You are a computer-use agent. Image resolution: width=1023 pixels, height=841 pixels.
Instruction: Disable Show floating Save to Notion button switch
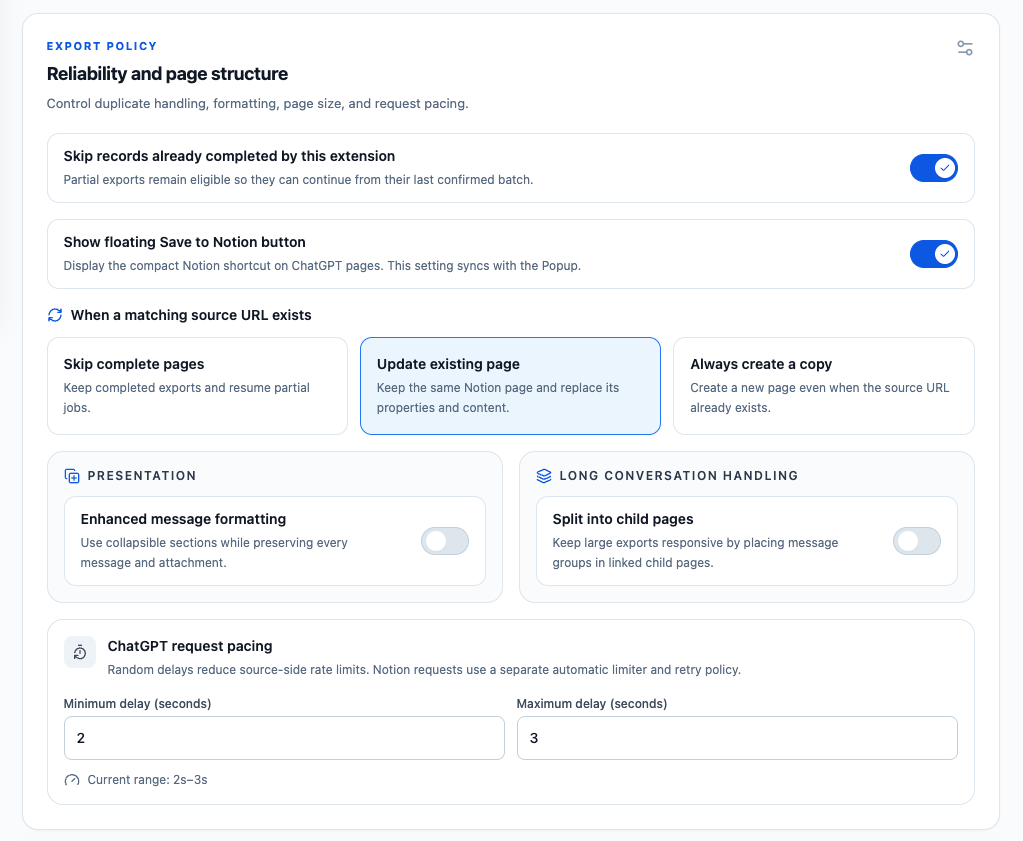pyautogui.click(x=934, y=254)
